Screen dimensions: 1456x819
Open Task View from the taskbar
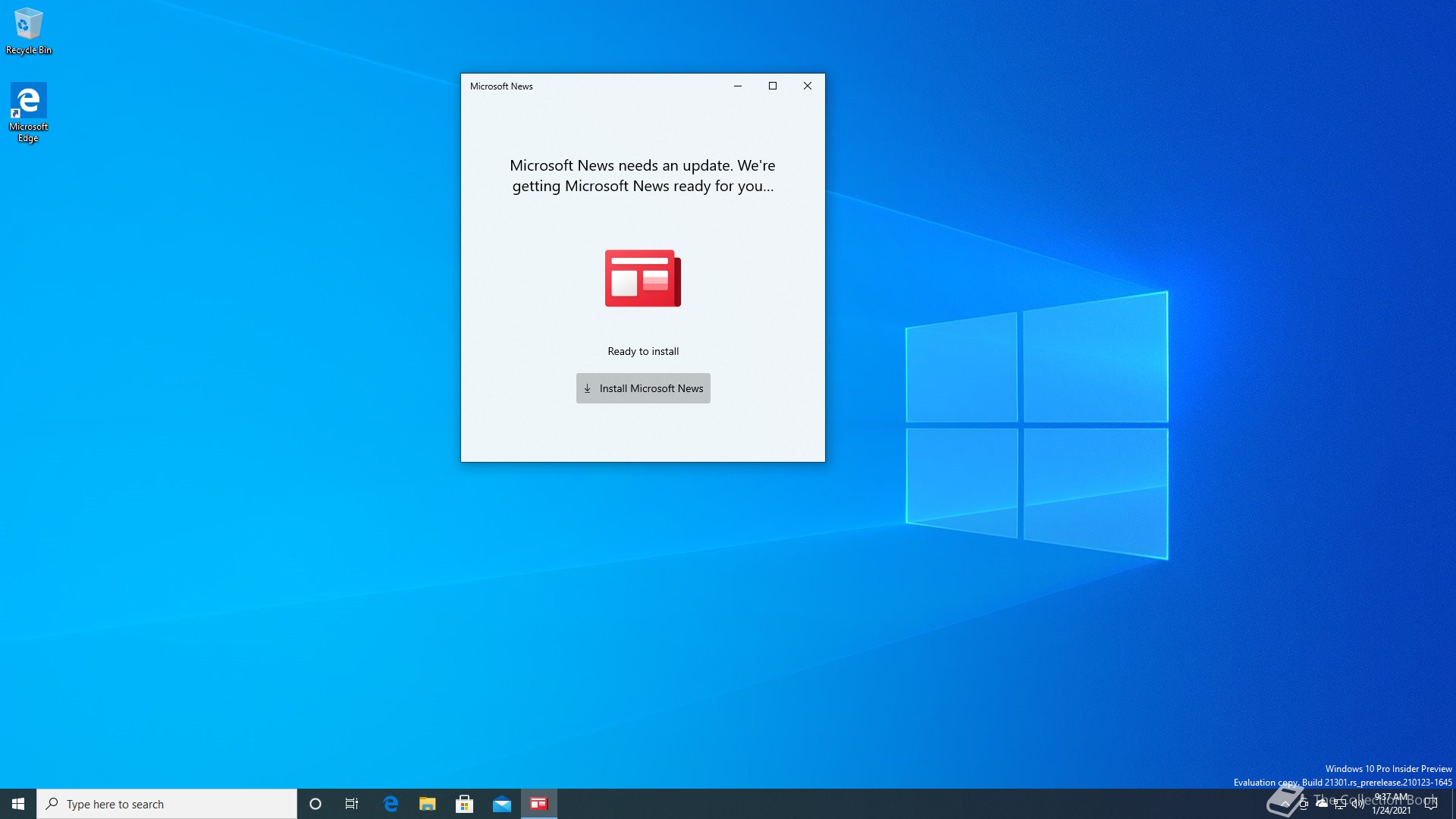(352, 804)
